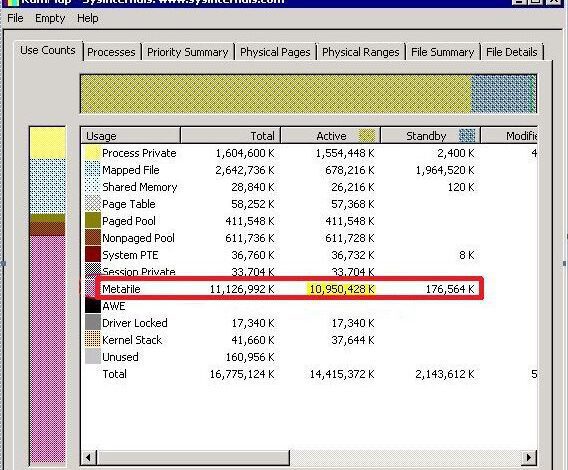568x470 pixels.
Task: Click the Paged Pool olive legend icon
Action: (x=92, y=221)
